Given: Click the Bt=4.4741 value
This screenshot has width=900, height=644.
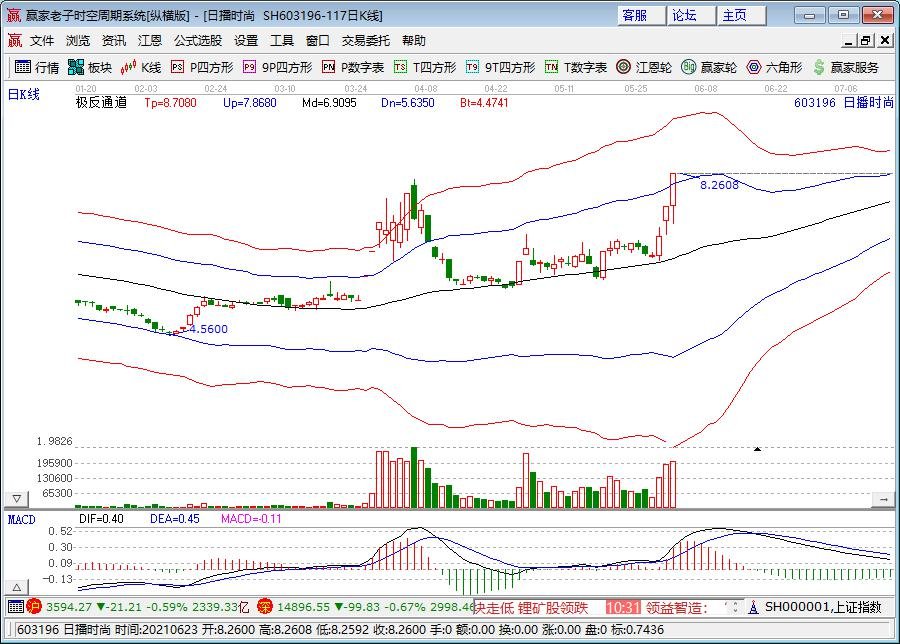Looking at the screenshot, I should [484, 103].
